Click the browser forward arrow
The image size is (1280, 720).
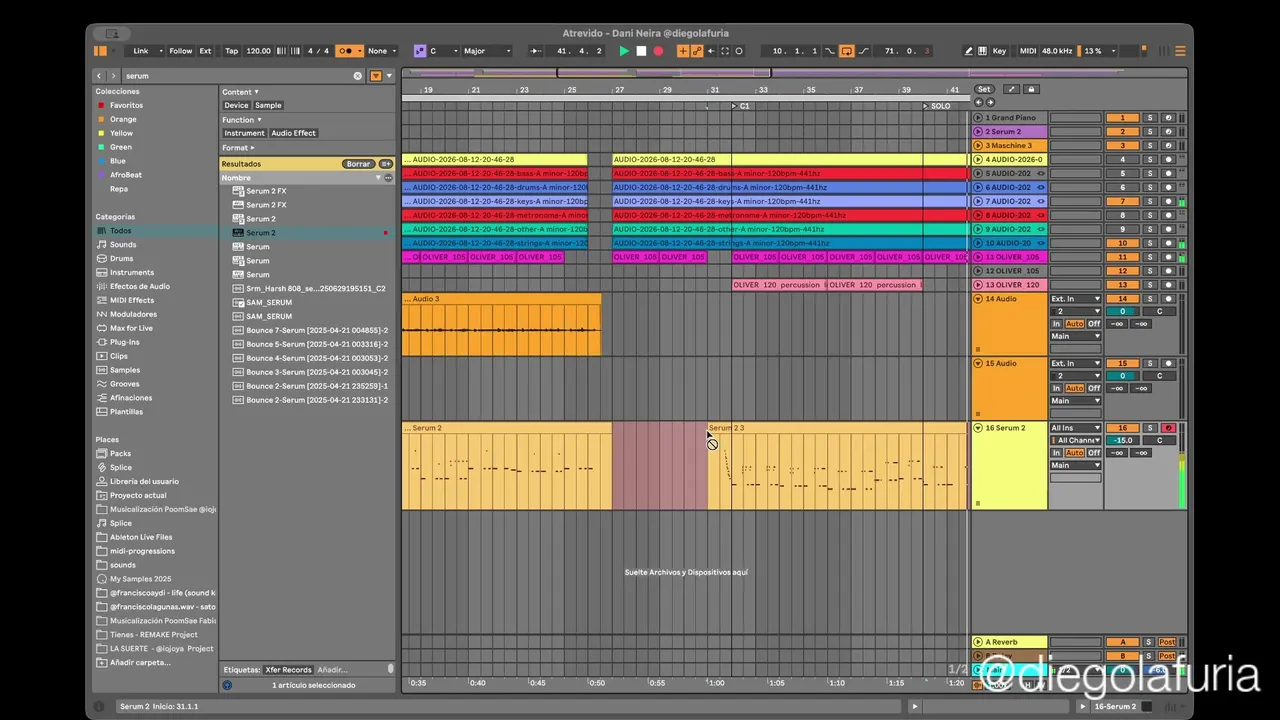pos(113,76)
